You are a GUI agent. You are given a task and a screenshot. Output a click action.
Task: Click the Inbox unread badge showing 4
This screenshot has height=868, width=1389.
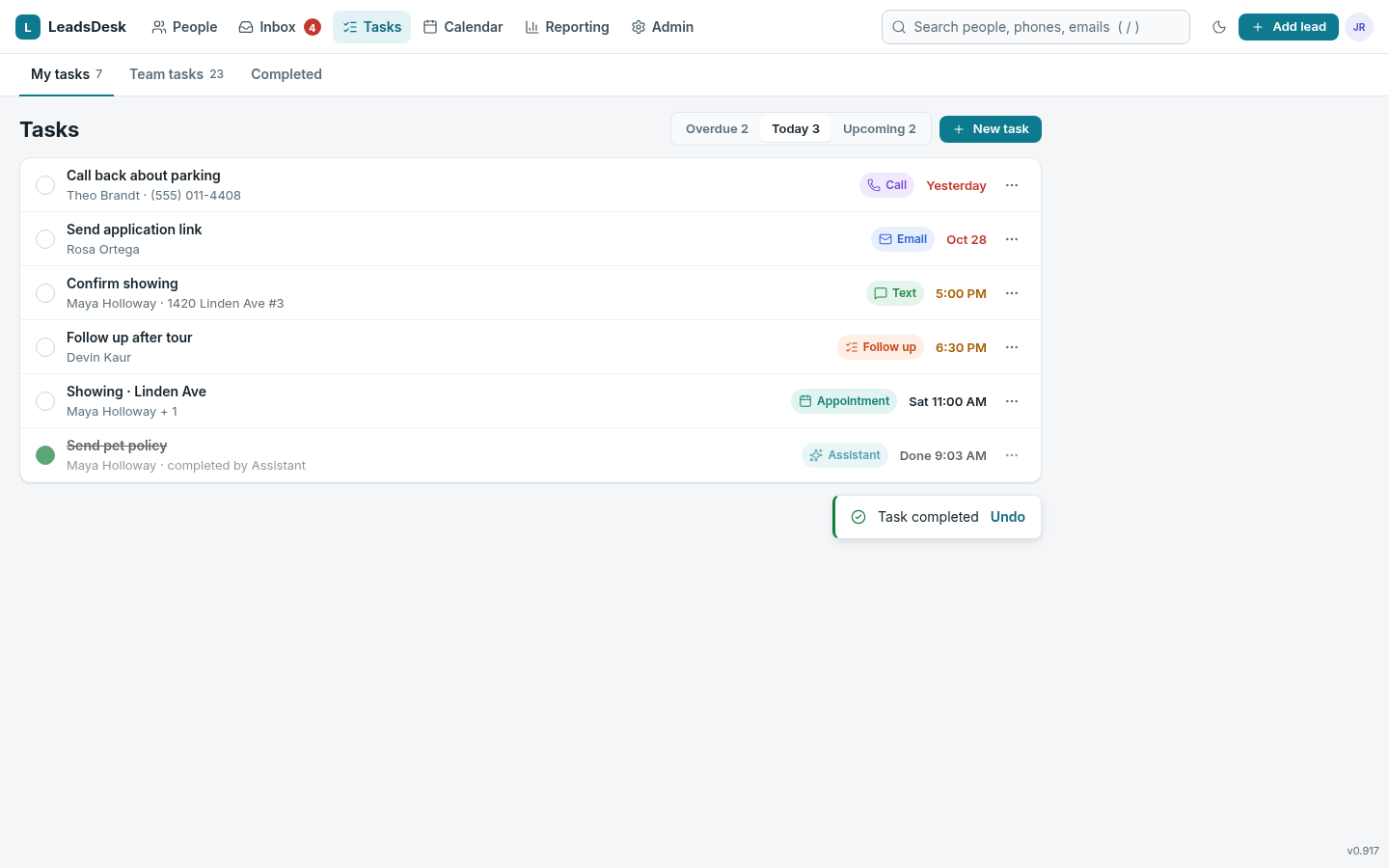click(313, 27)
